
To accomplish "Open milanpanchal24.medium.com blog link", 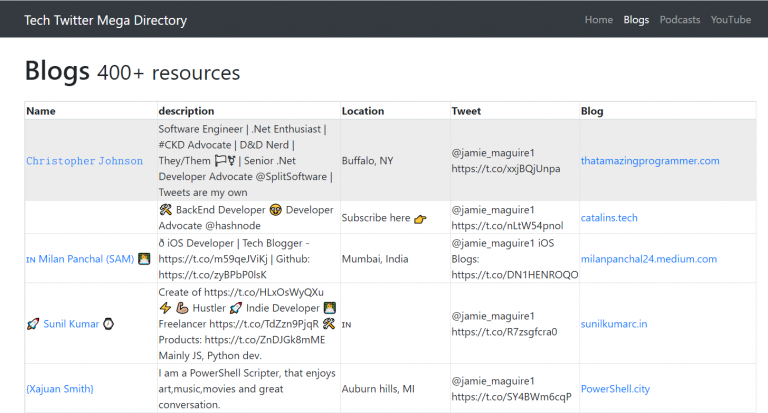I will click(648, 259).
